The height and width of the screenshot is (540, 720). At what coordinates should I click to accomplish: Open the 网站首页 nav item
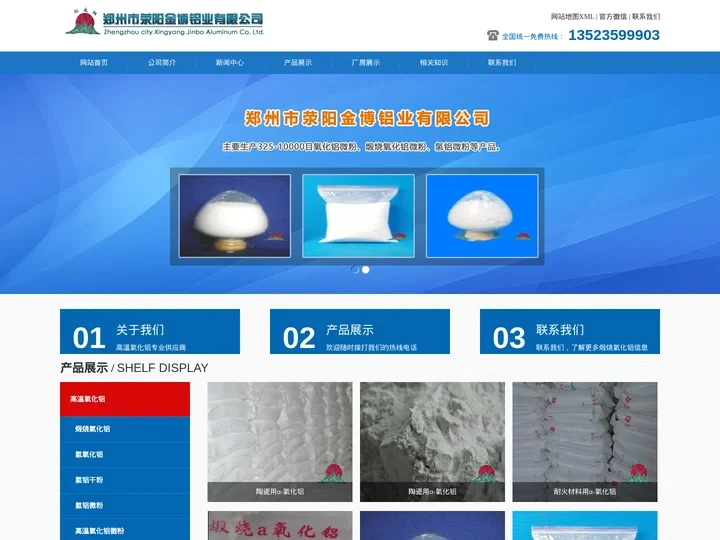point(94,62)
